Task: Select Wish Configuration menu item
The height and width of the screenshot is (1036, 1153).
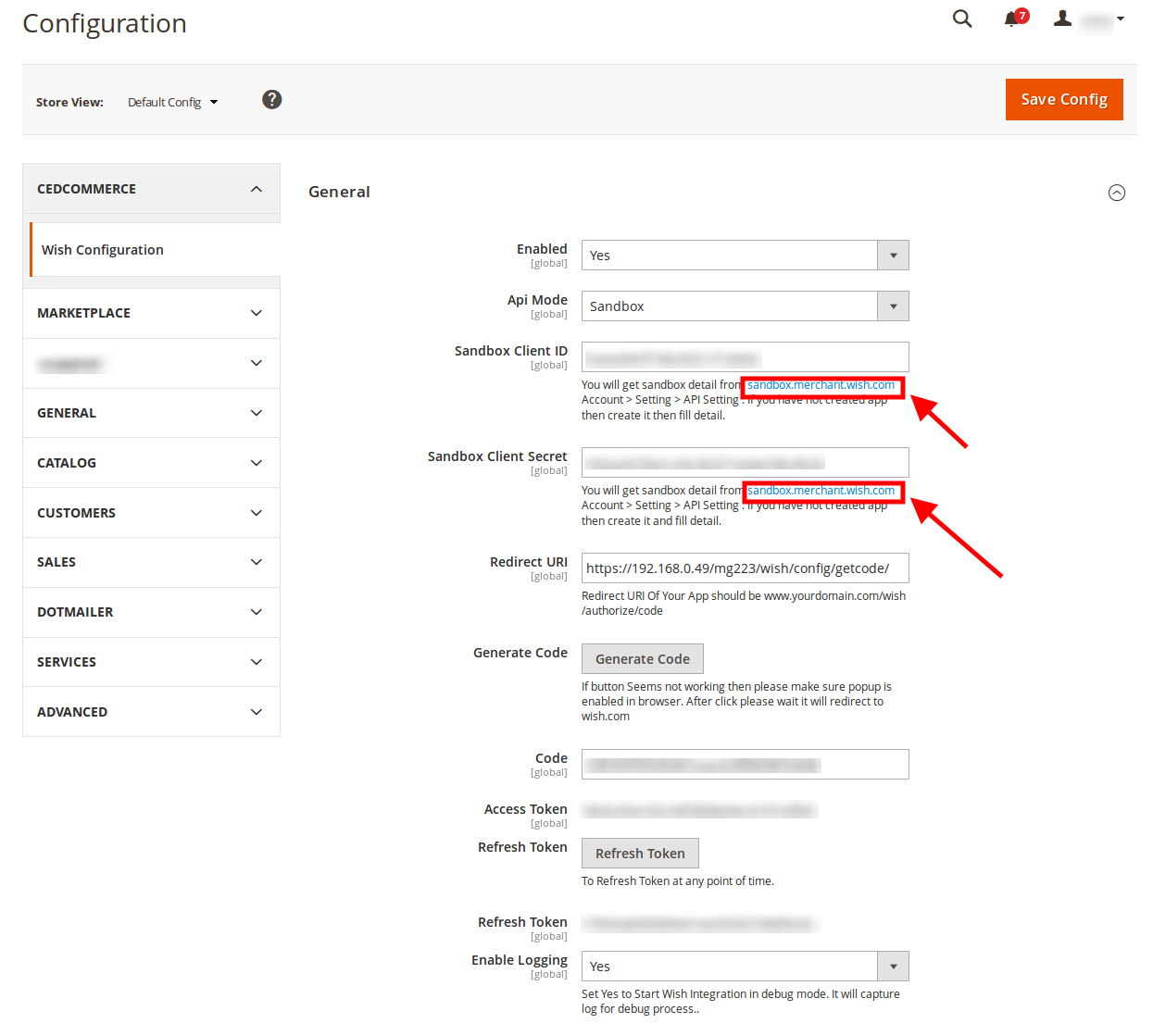Action: click(x=155, y=250)
